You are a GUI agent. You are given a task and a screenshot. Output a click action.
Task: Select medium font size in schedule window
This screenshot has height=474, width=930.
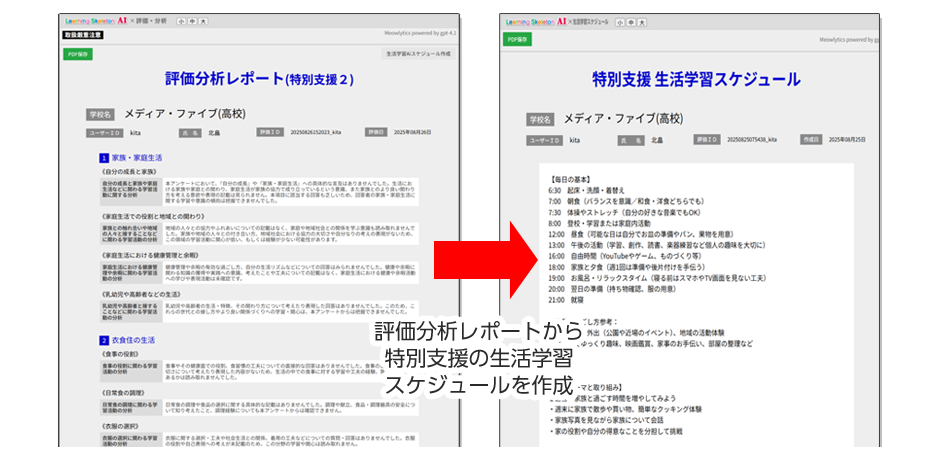click(x=631, y=20)
